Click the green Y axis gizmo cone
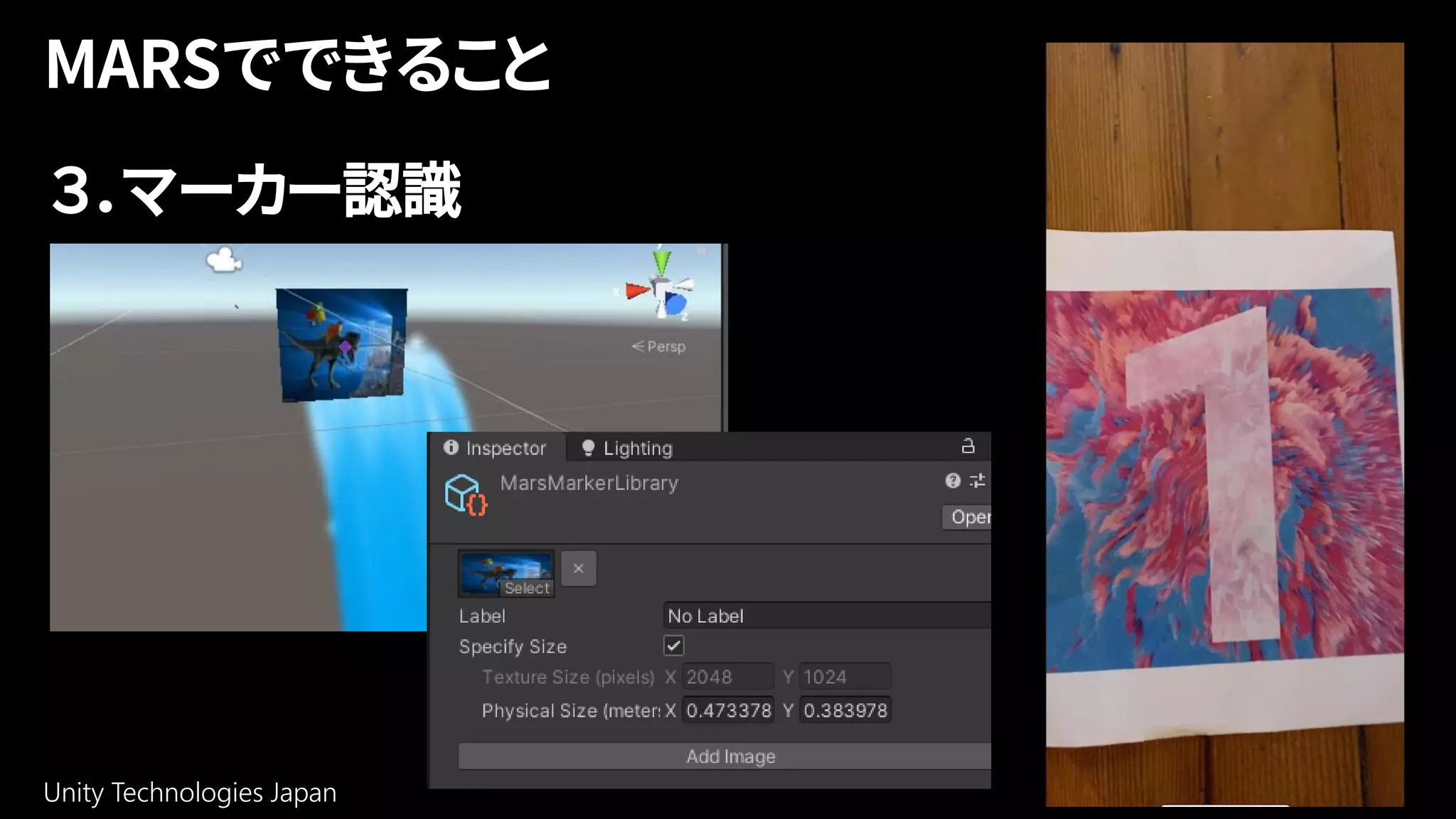The height and width of the screenshot is (819, 1456). [x=662, y=262]
